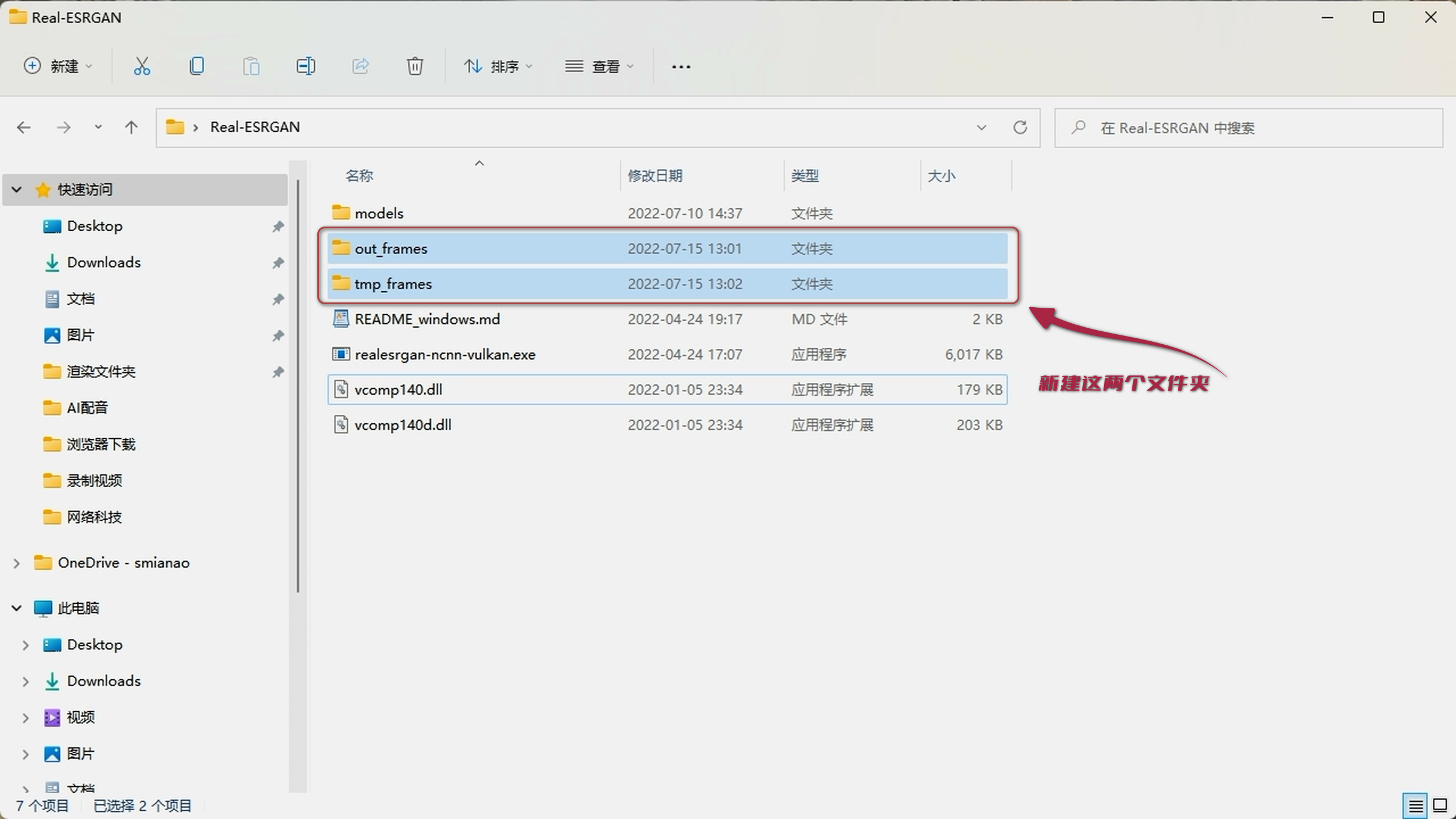The image size is (1456, 819).
Task: Click the Delete trash can icon
Action: [x=415, y=66]
